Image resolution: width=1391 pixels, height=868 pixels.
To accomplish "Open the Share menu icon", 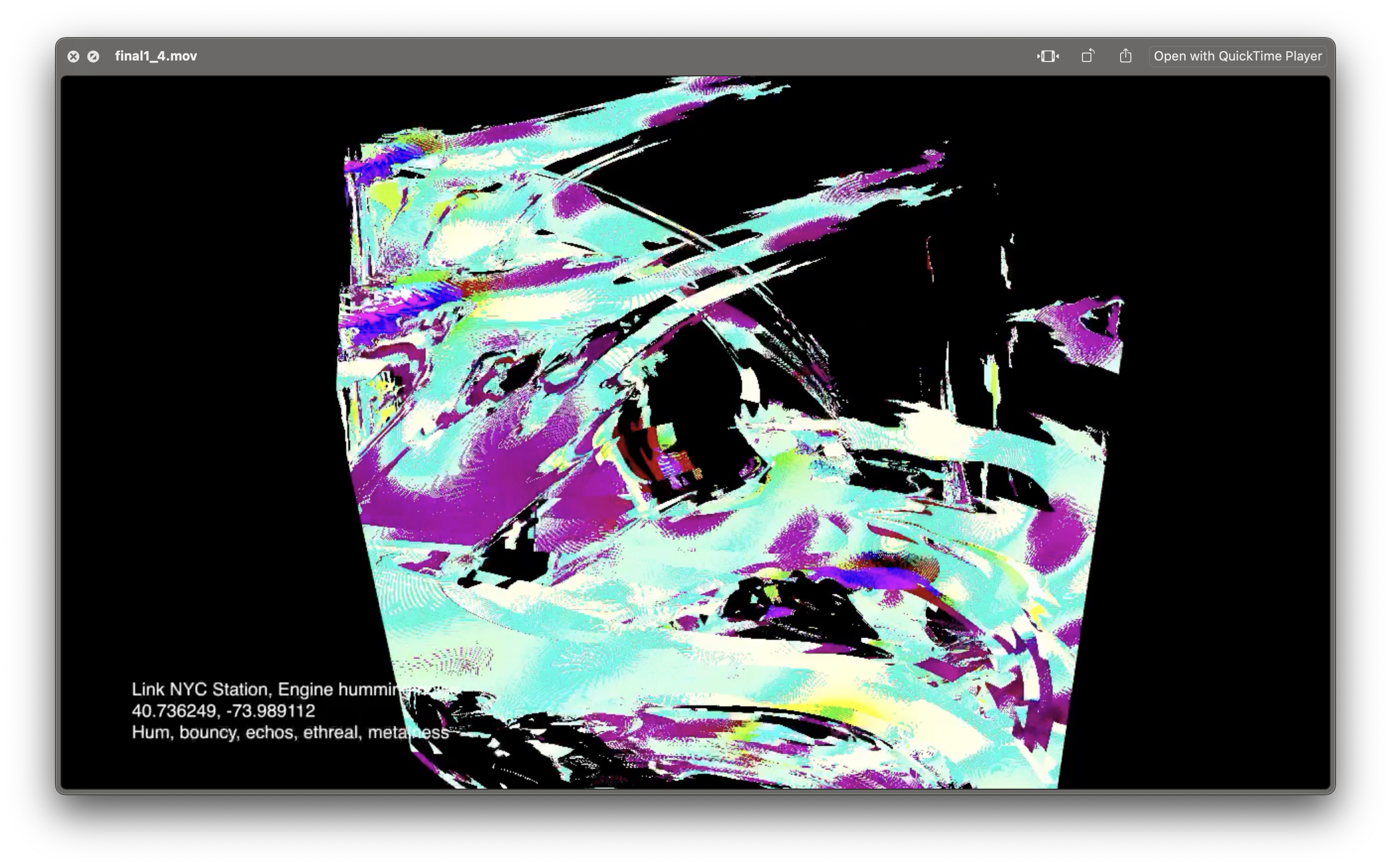I will (x=1125, y=56).
